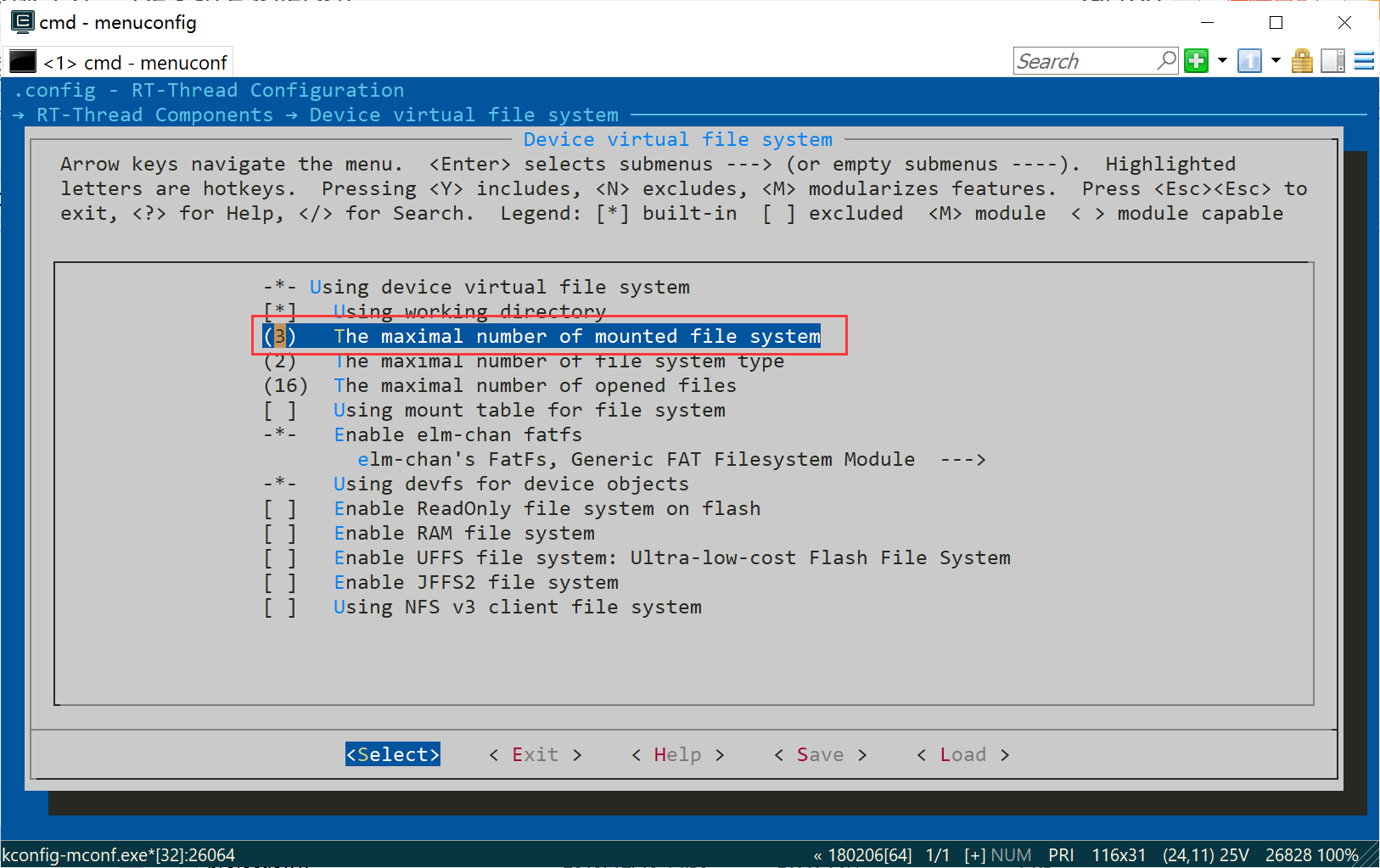The image size is (1380, 868).
Task: Select 'Using device virtual file system' option
Action: click(476, 287)
